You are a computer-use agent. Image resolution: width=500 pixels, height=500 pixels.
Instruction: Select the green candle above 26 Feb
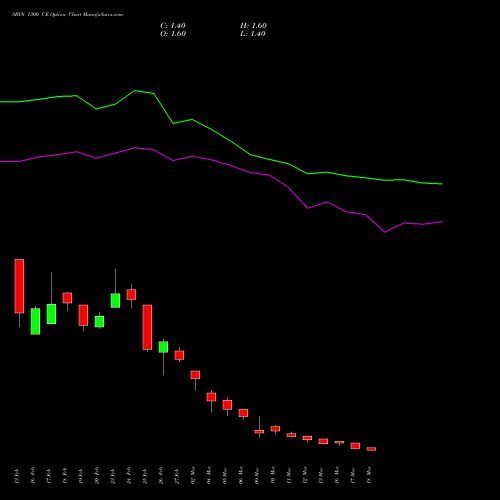click(163, 347)
